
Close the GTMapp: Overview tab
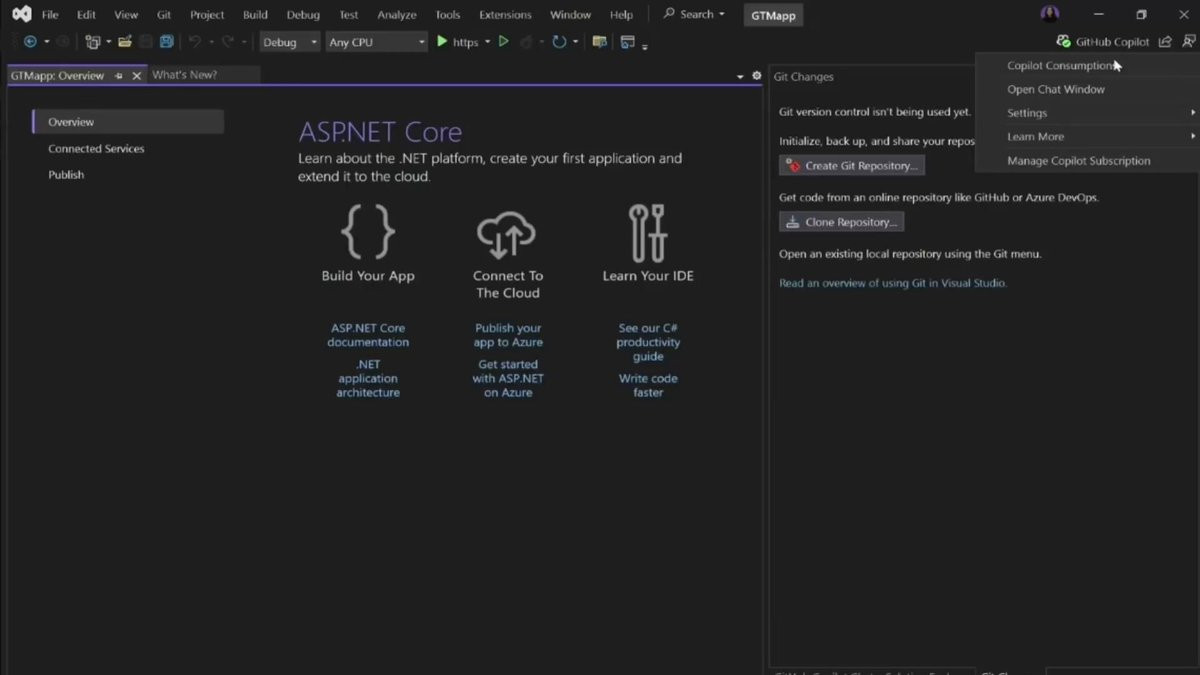(x=137, y=76)
